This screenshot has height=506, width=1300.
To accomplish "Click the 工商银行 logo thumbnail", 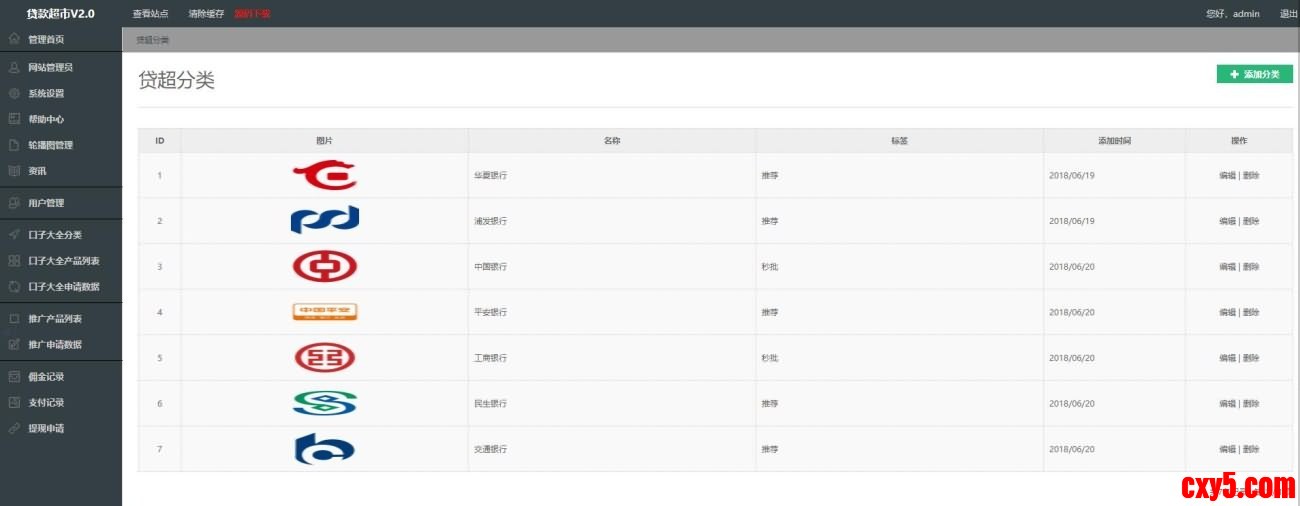I will tap(325, 358).
